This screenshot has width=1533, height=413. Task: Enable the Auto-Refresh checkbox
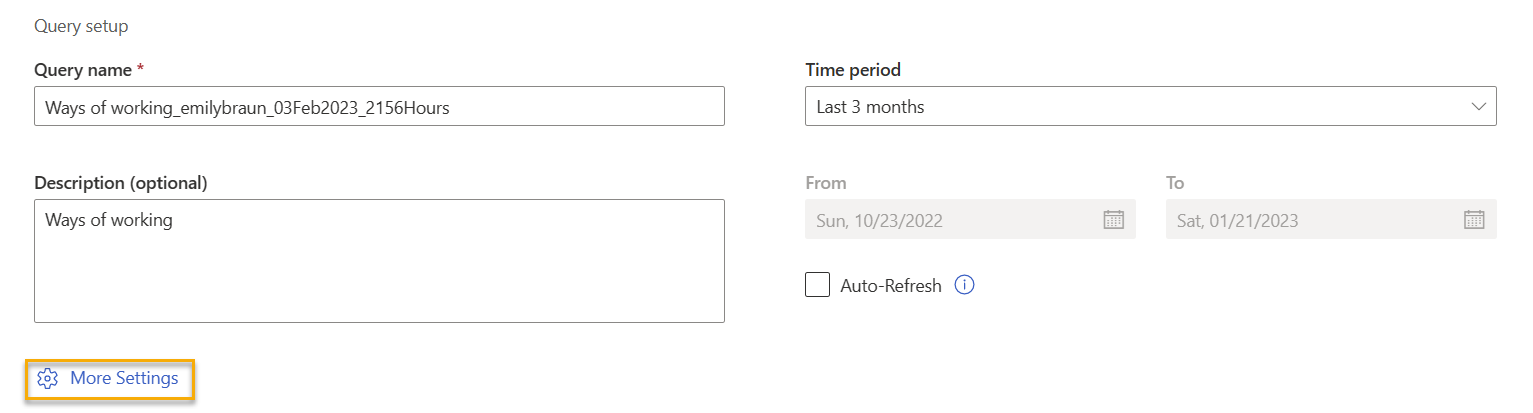[x=818, y=286]
